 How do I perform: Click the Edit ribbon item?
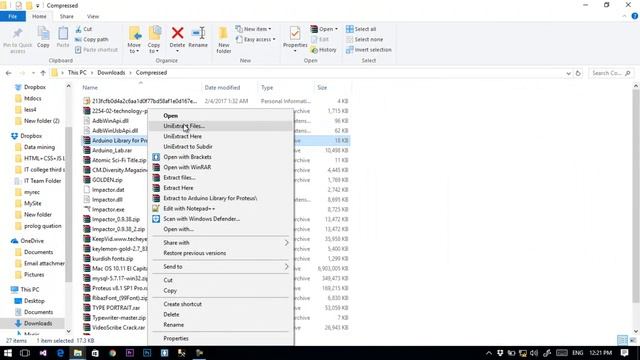[320, 40]
